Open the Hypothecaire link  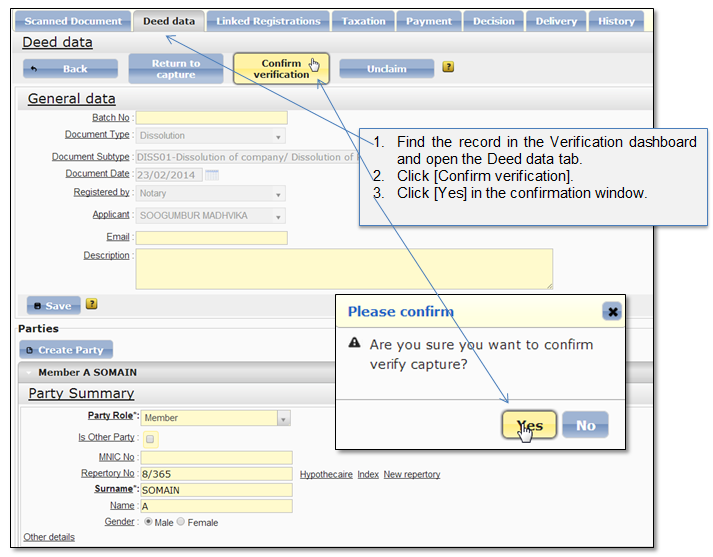coord(326,474)
